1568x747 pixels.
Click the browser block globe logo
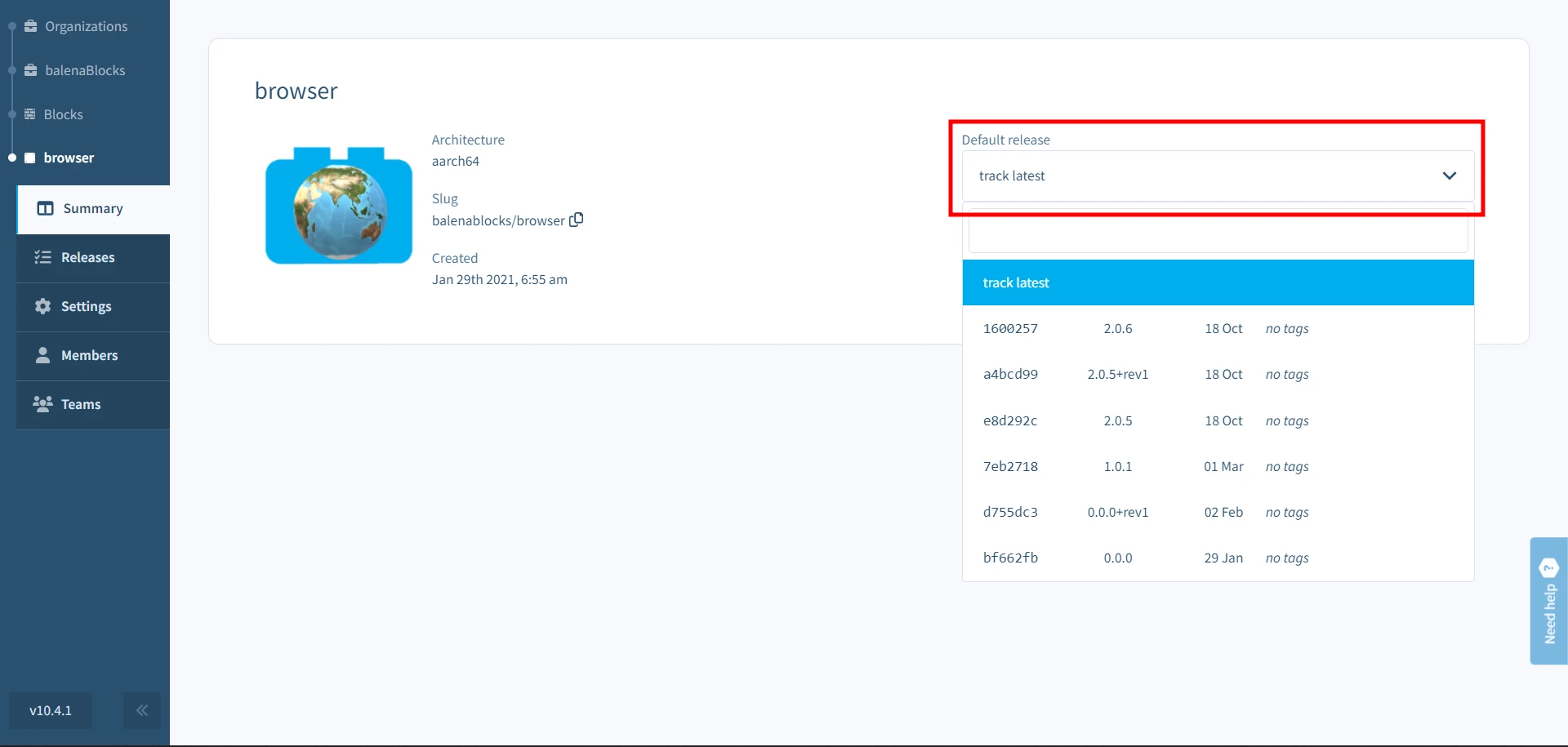339,206
